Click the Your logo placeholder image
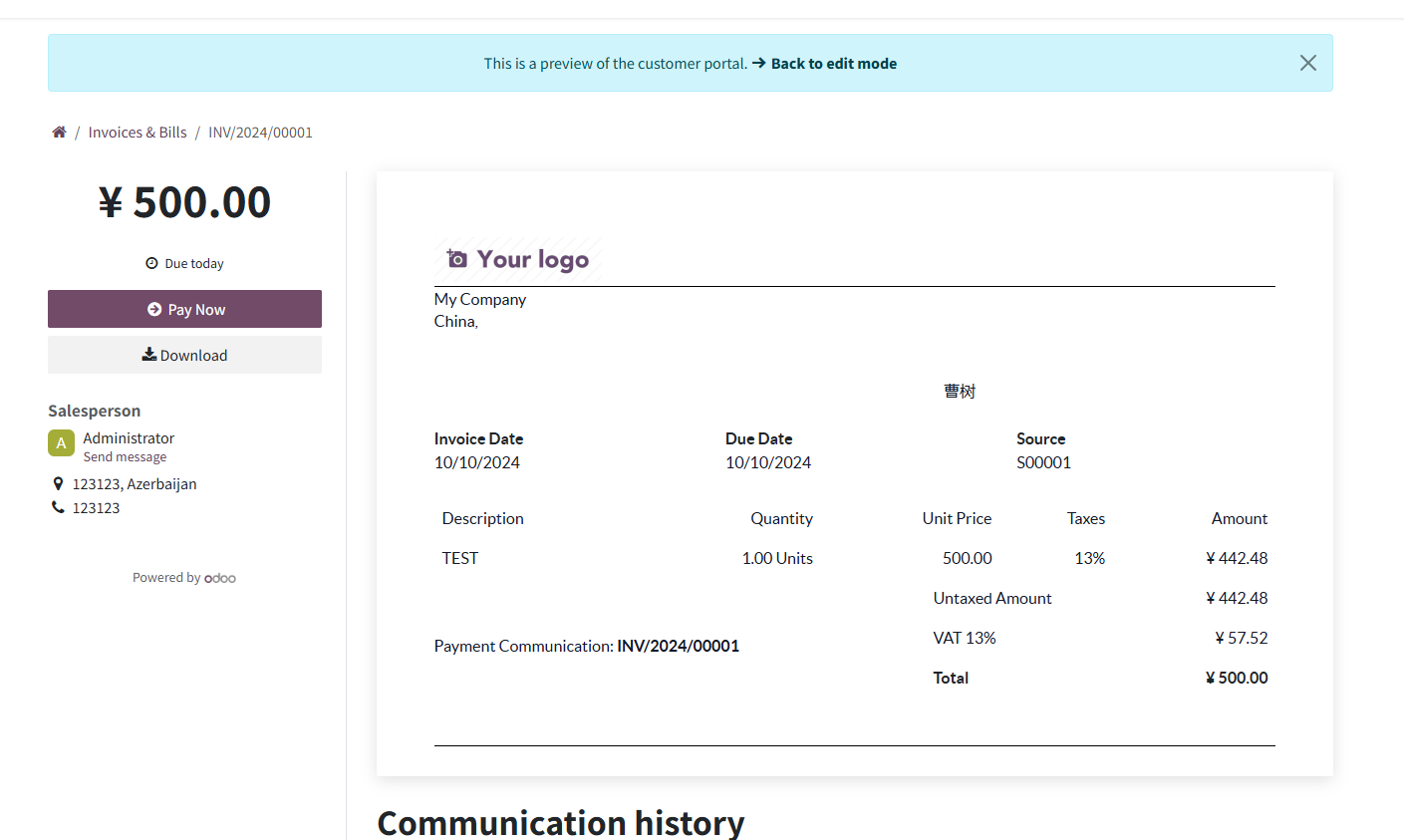Viewport: 1404px width, 840px height. pyautogui.click(x=518, y=259)
